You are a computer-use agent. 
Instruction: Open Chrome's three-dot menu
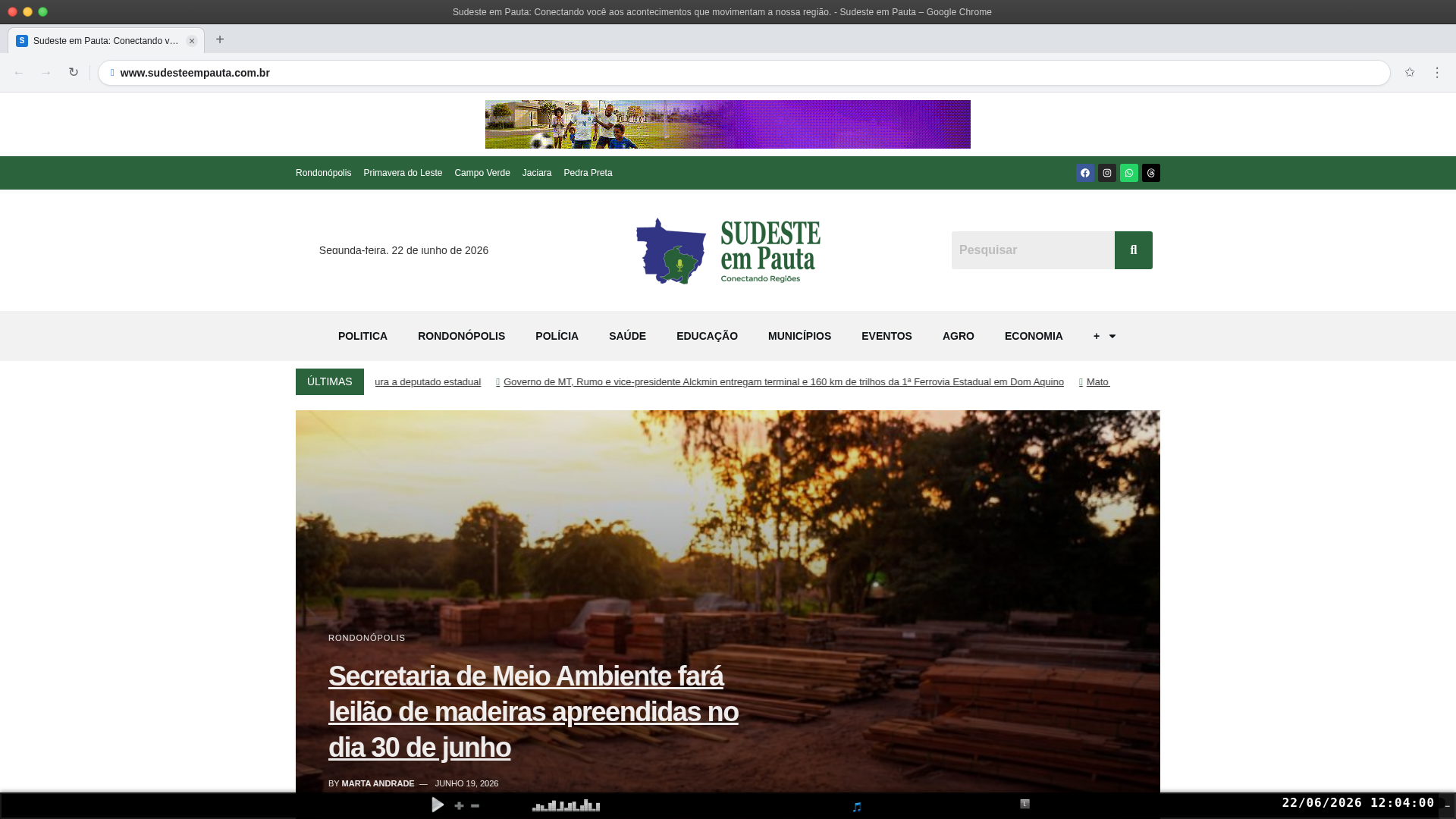tap(1436, 73)
